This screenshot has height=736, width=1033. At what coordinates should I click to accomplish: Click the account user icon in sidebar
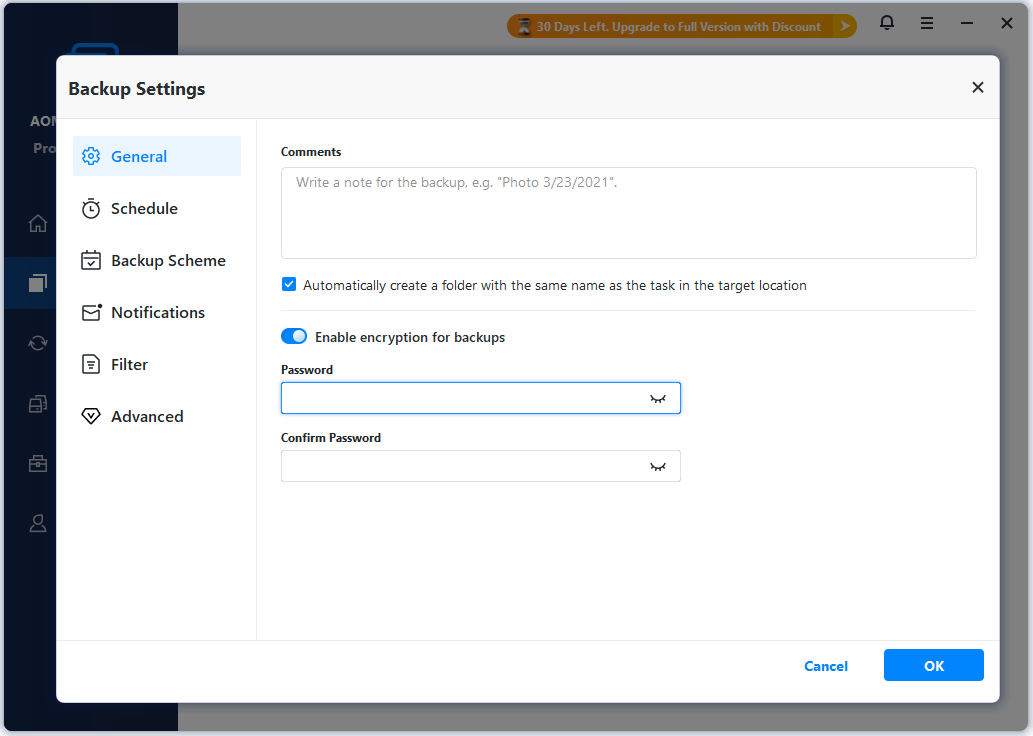coord(38,523)
